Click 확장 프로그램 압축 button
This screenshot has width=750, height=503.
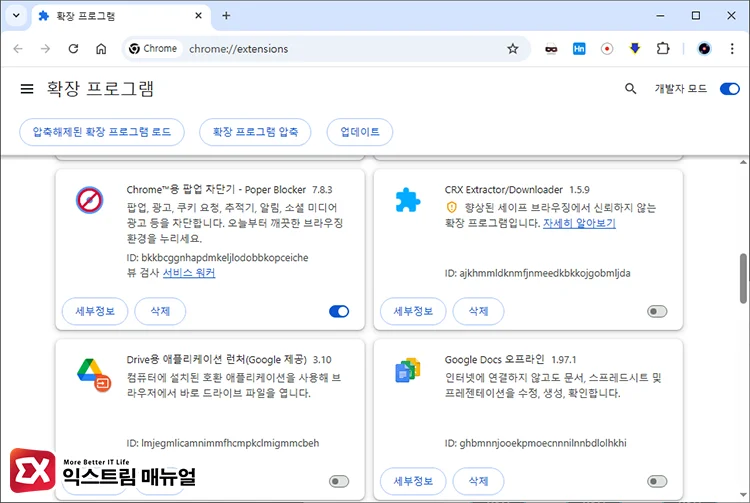[255, 132]
